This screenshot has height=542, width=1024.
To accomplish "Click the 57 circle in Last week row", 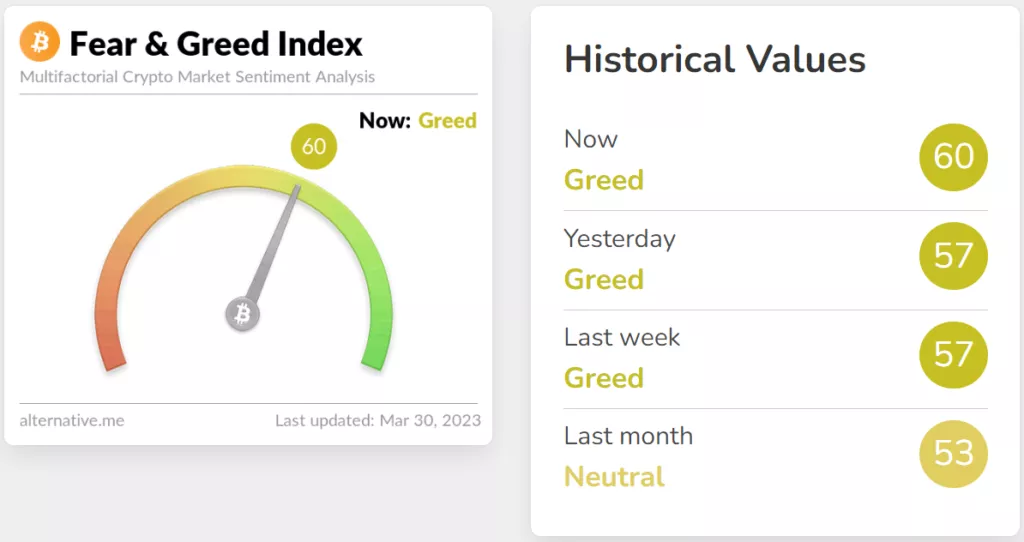I will (x=953, y=355).
